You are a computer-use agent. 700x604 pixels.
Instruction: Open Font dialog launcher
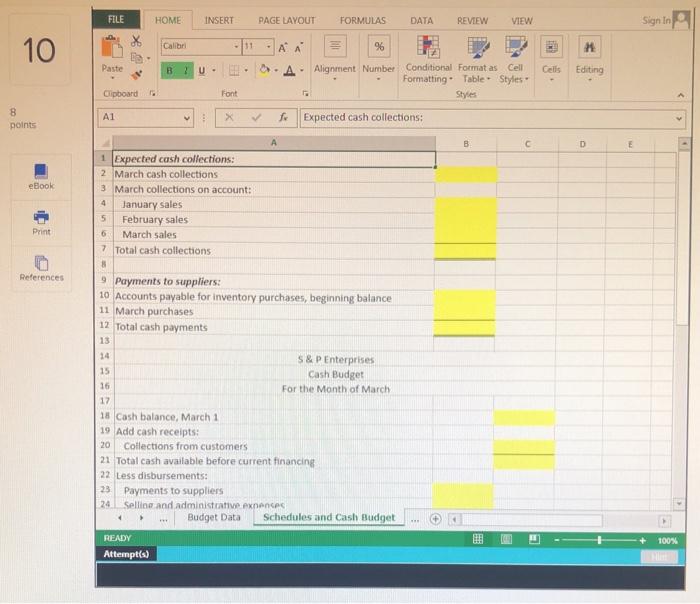coord(305,93)
